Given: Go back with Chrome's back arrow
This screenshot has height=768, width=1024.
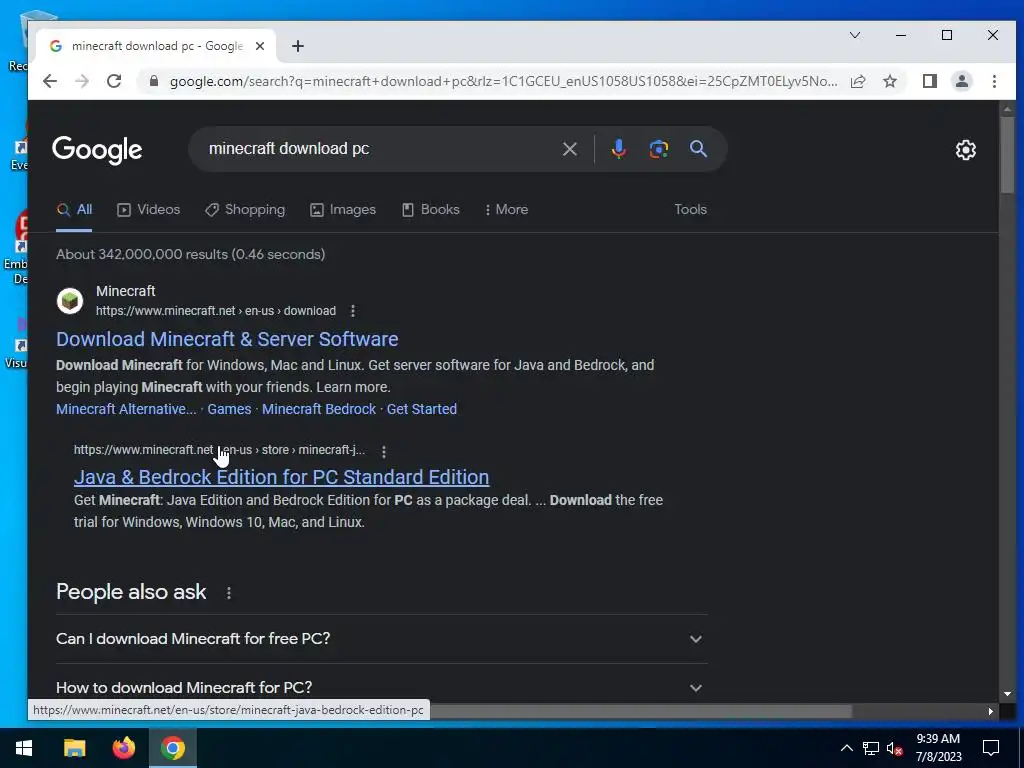Looking at the screenshot, I should [50, 81].
